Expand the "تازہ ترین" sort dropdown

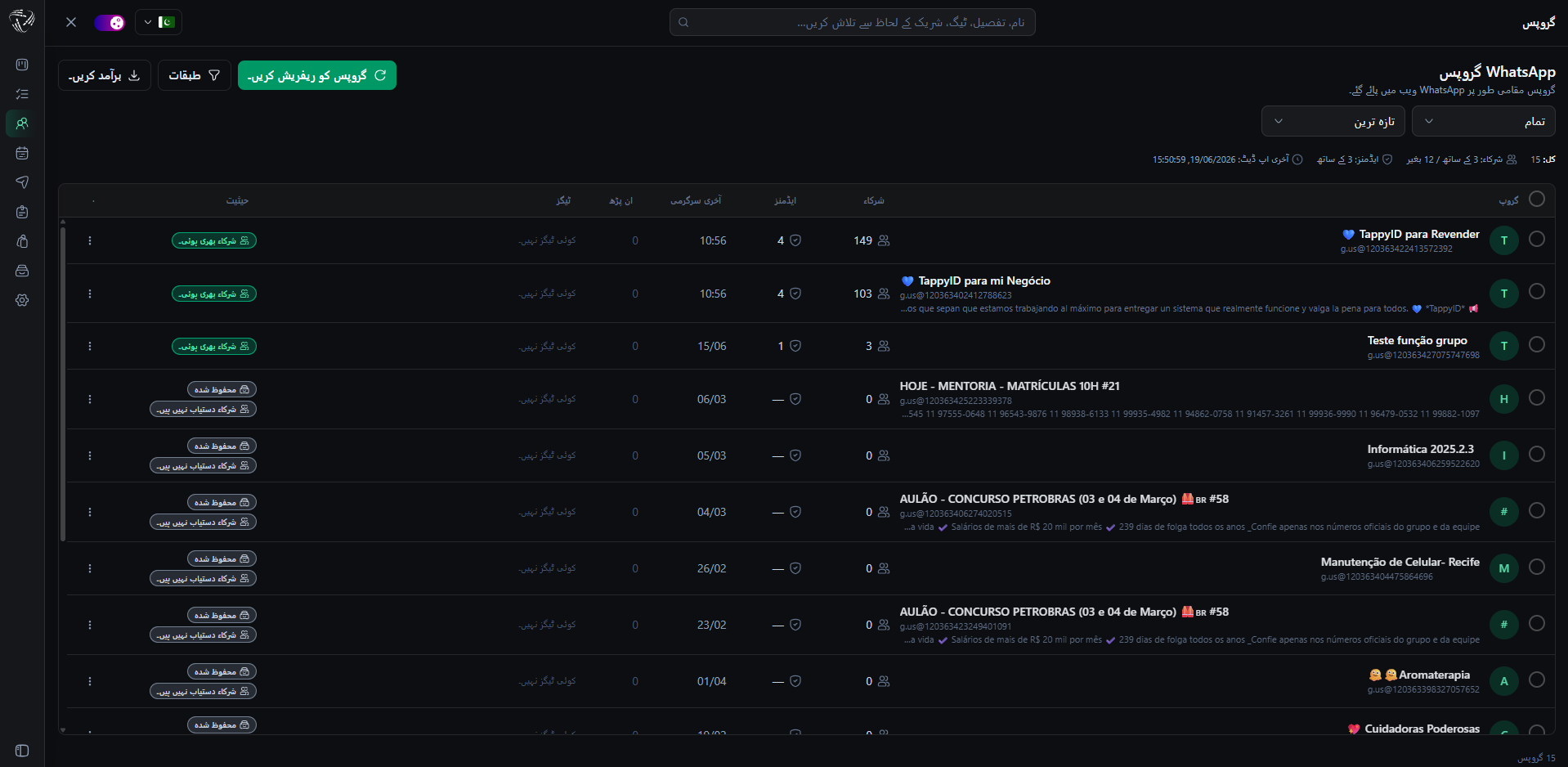[1333, 121]
